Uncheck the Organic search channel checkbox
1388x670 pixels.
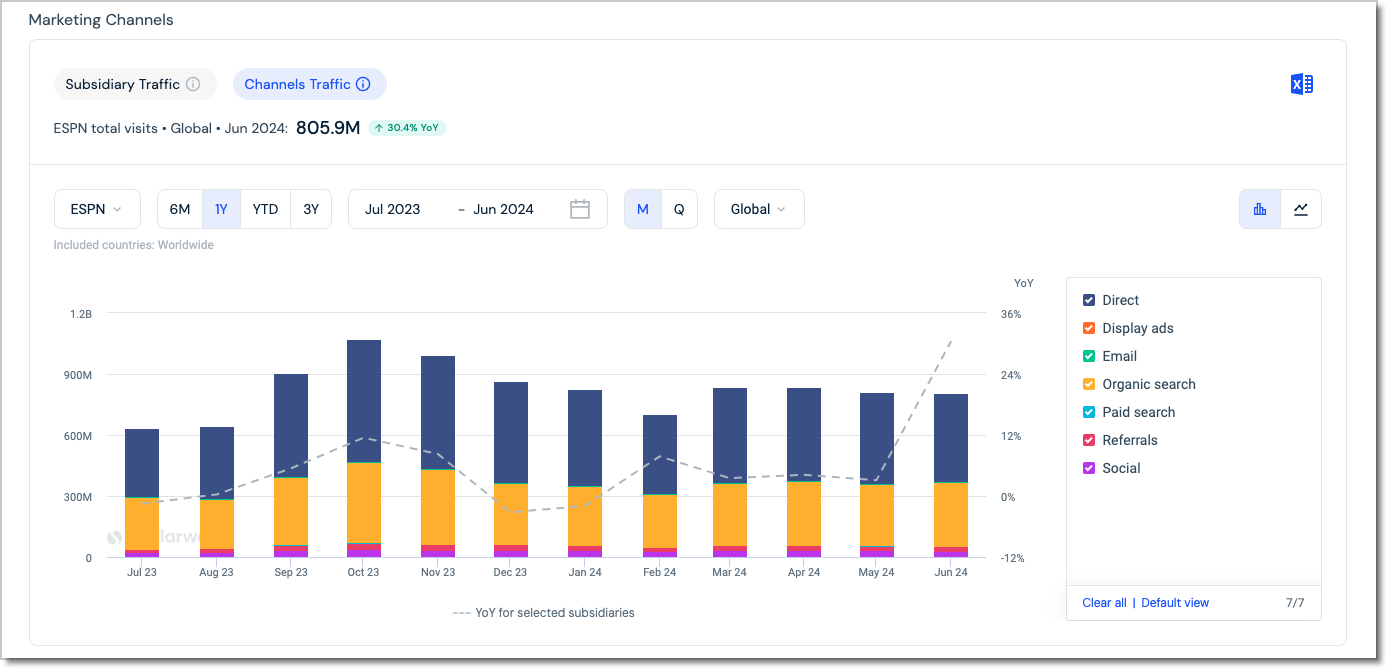point(1089,384)
